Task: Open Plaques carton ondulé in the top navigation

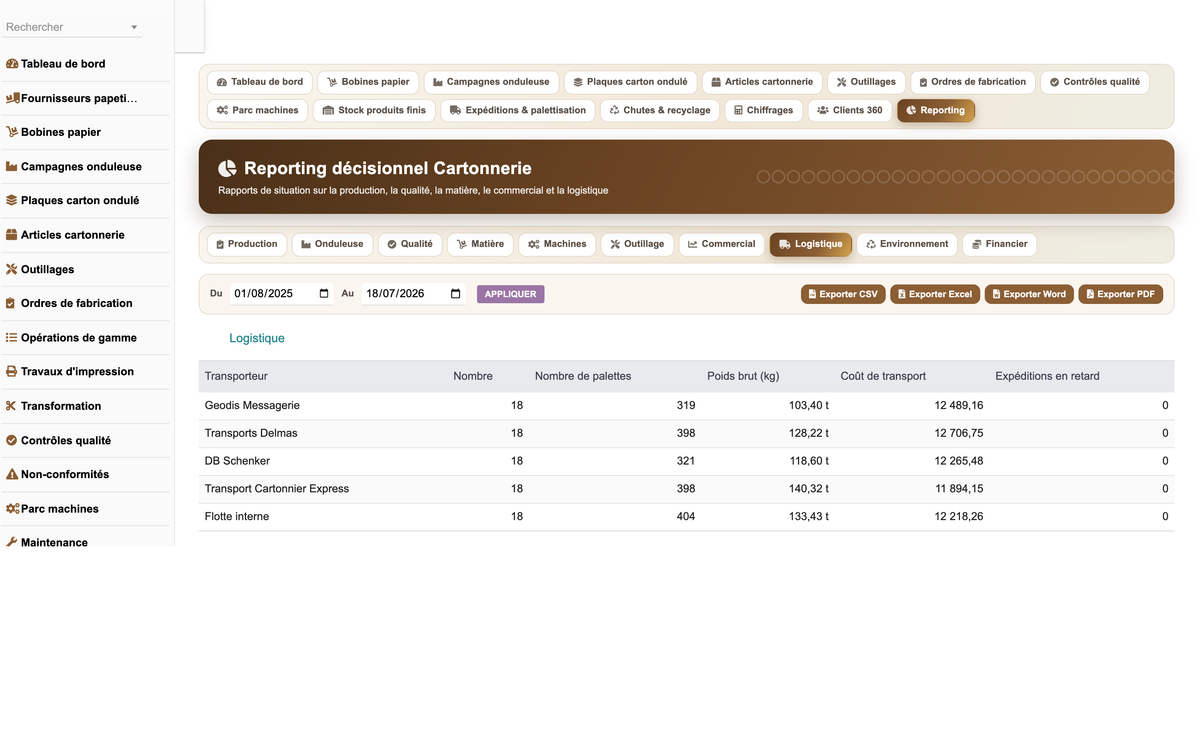Action: click(630, 82)
